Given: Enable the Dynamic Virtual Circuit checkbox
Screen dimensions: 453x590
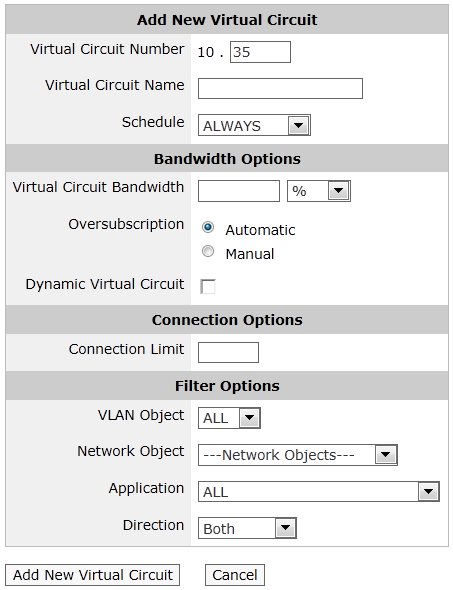Looking at the screenshot, I should point(208,286).
